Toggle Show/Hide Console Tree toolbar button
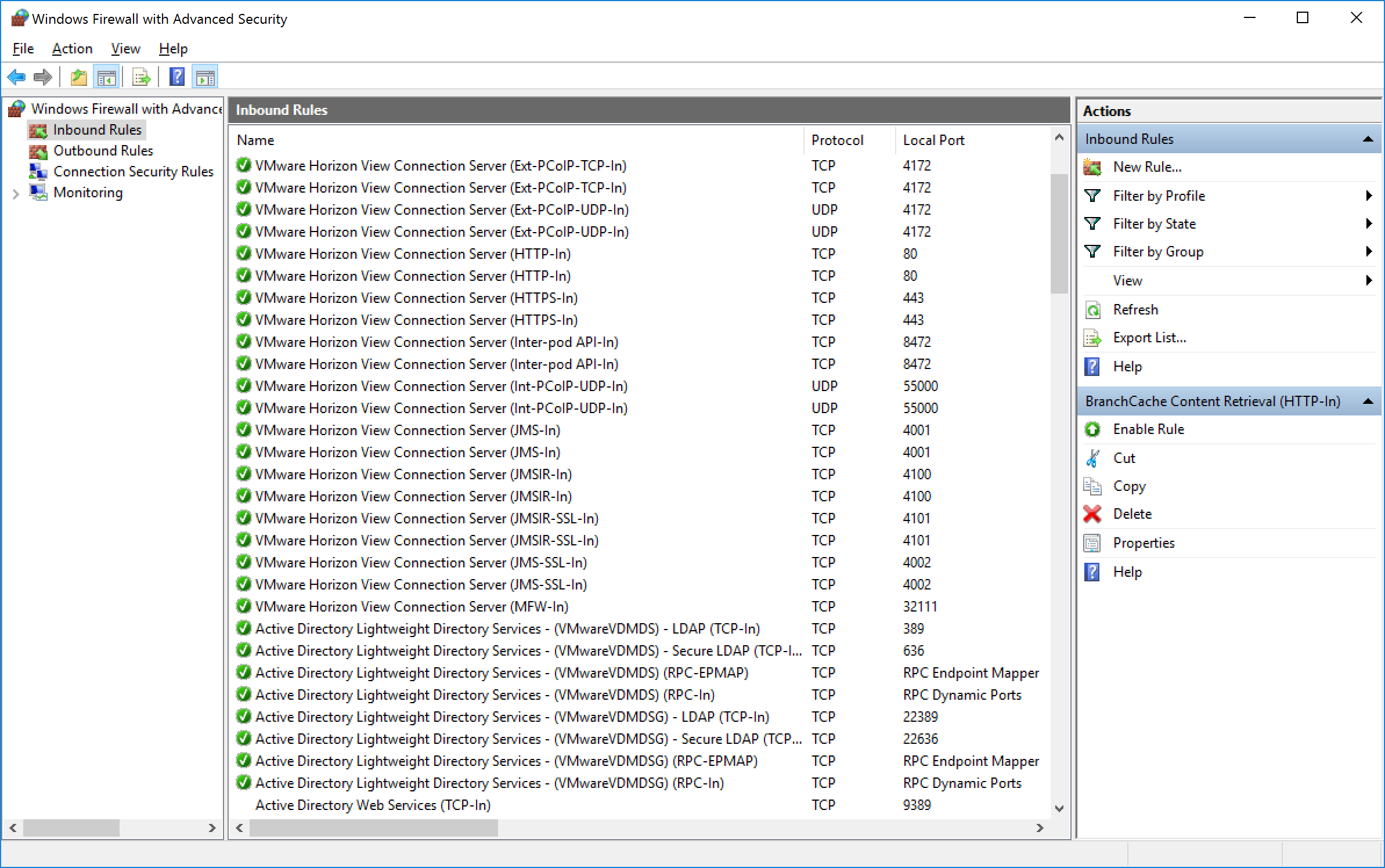The image size is (1385, 868). [x=106, y=77]
